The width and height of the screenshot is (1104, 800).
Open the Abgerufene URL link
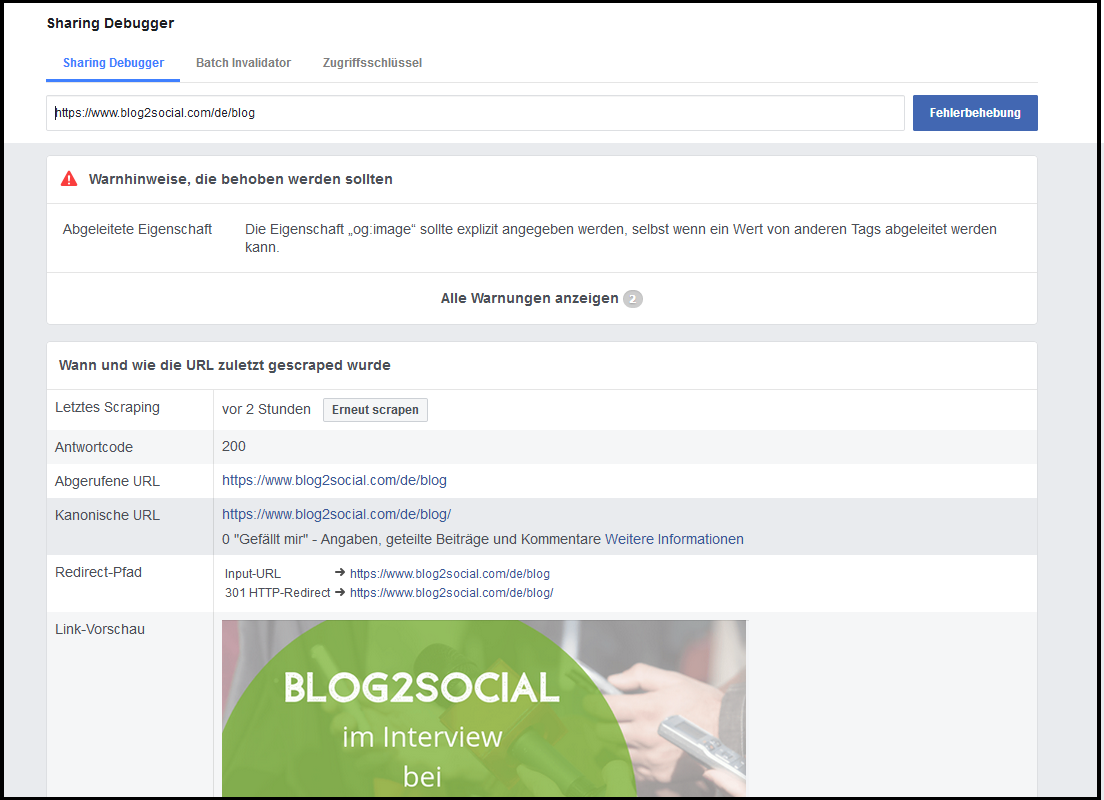[334, 480]
